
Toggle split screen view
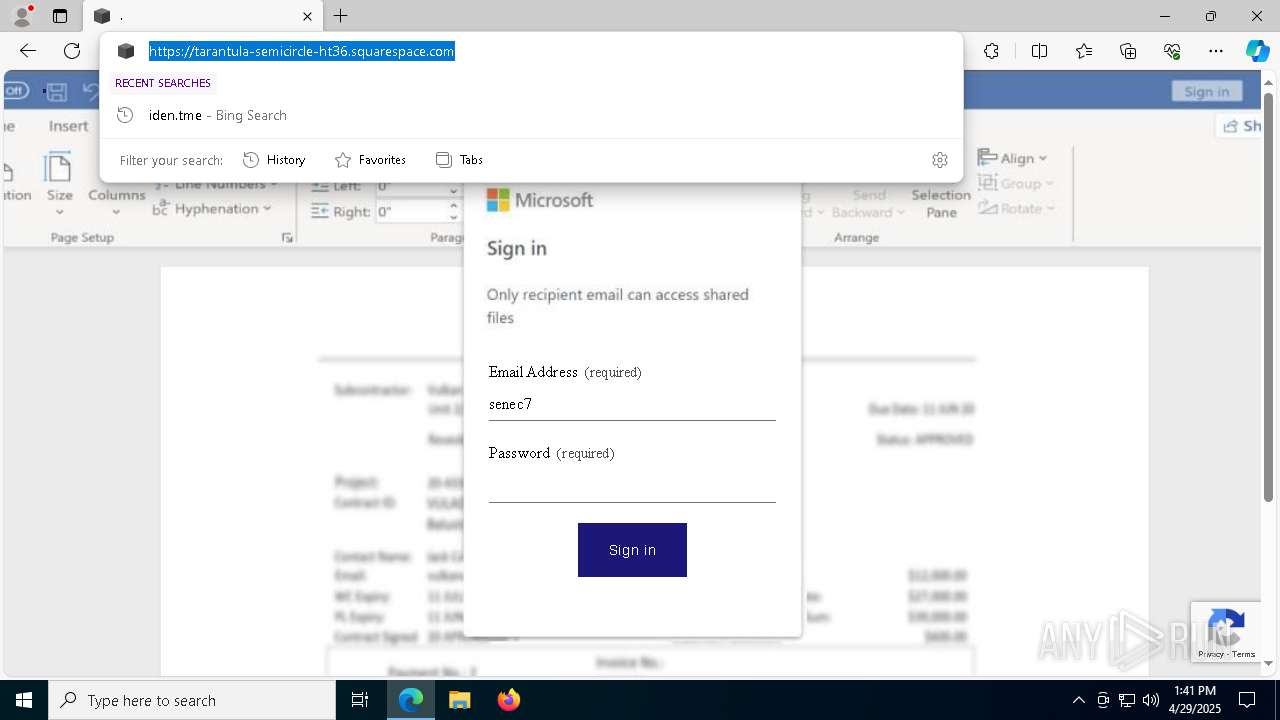pyautogui.click(x=1039, y=51)
